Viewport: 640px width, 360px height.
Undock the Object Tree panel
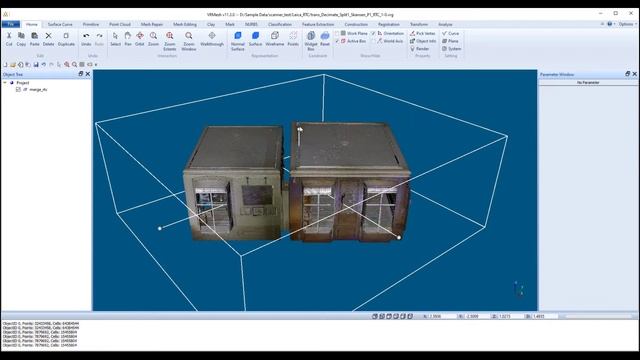pyautogui.click(x=80, y=74)
